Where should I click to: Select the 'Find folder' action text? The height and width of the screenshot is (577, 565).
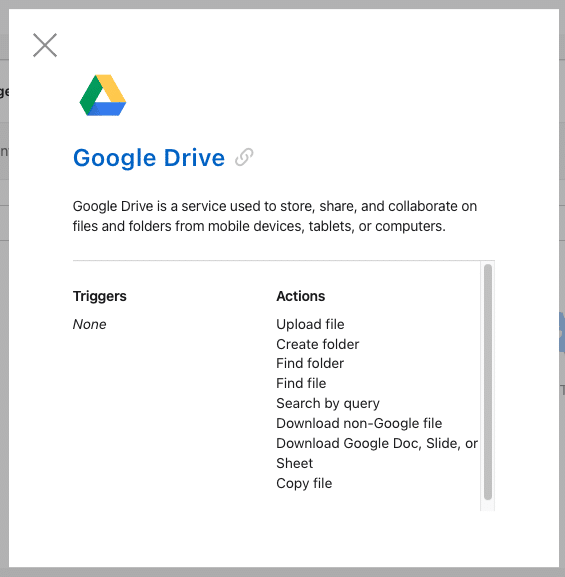pyautogui.click(x=310, y=363)
